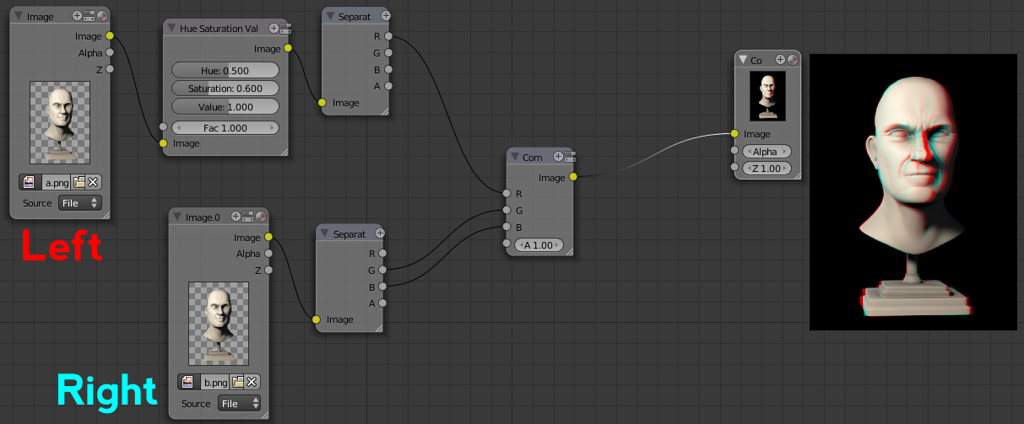Unlink b.png with the X icon

(x=252, y=382)
